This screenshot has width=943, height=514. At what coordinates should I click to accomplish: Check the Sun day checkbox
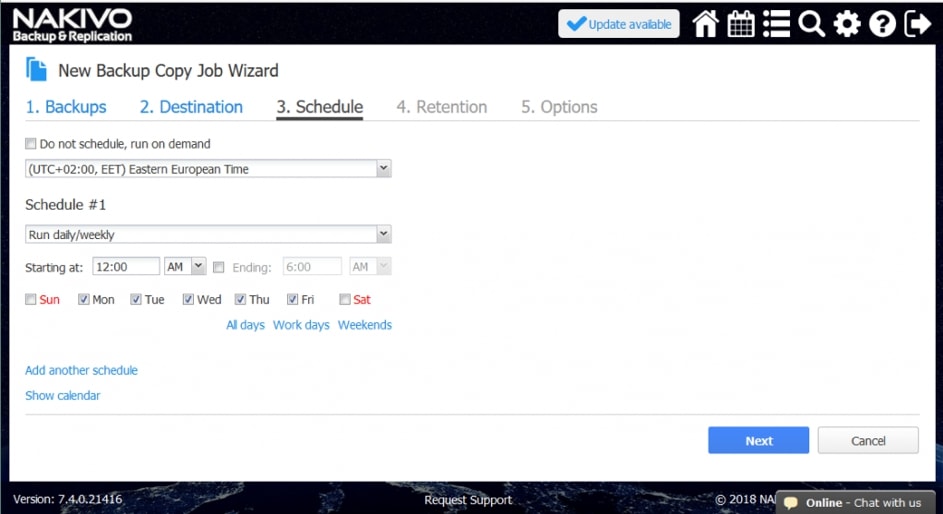31,299
